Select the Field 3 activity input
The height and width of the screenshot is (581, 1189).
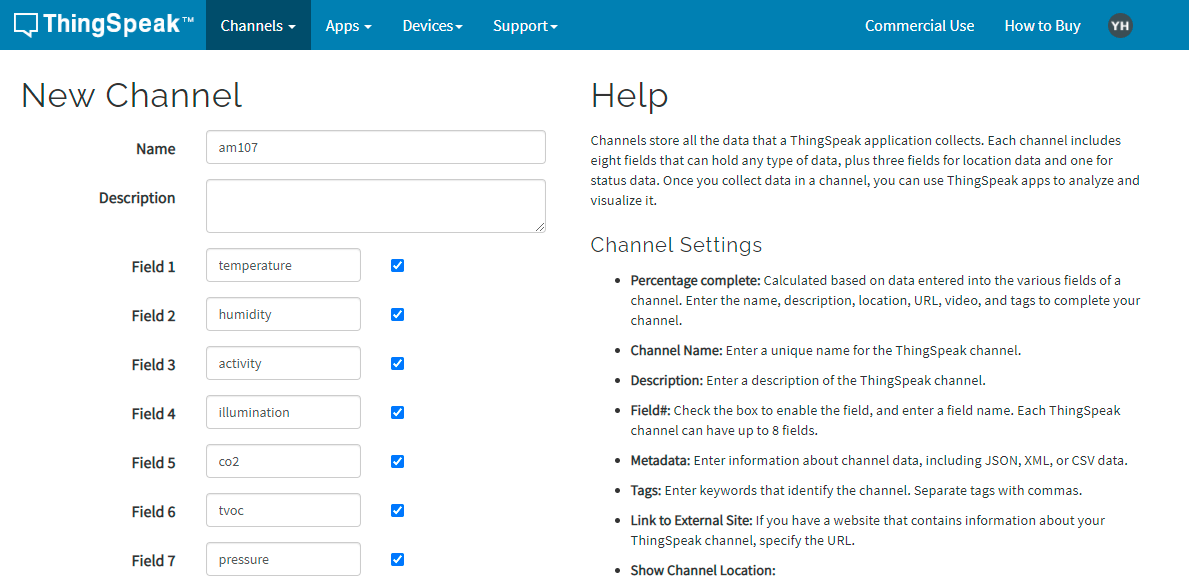click(284, 363)
